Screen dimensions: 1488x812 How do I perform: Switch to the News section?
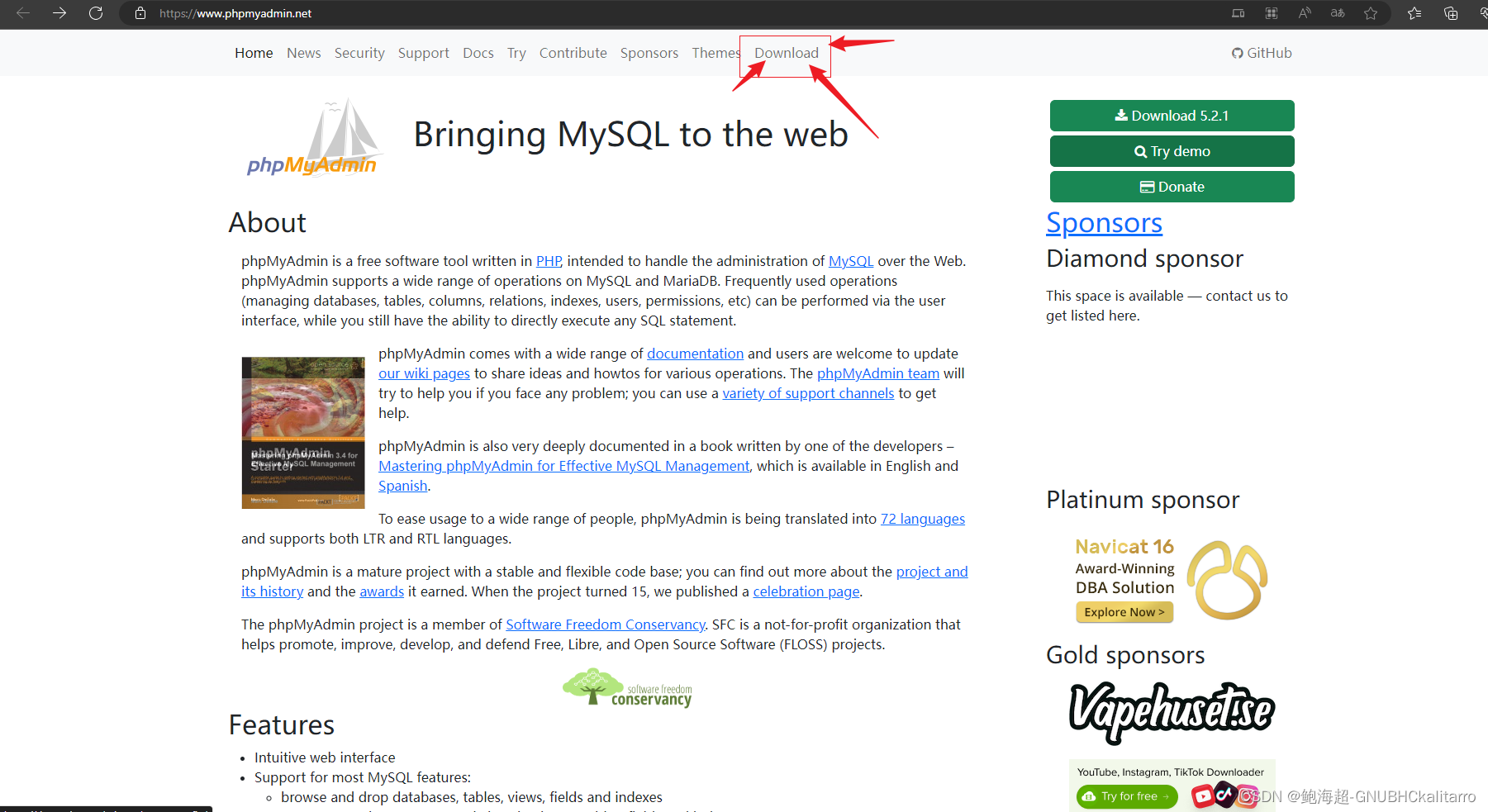click(303, 52)
